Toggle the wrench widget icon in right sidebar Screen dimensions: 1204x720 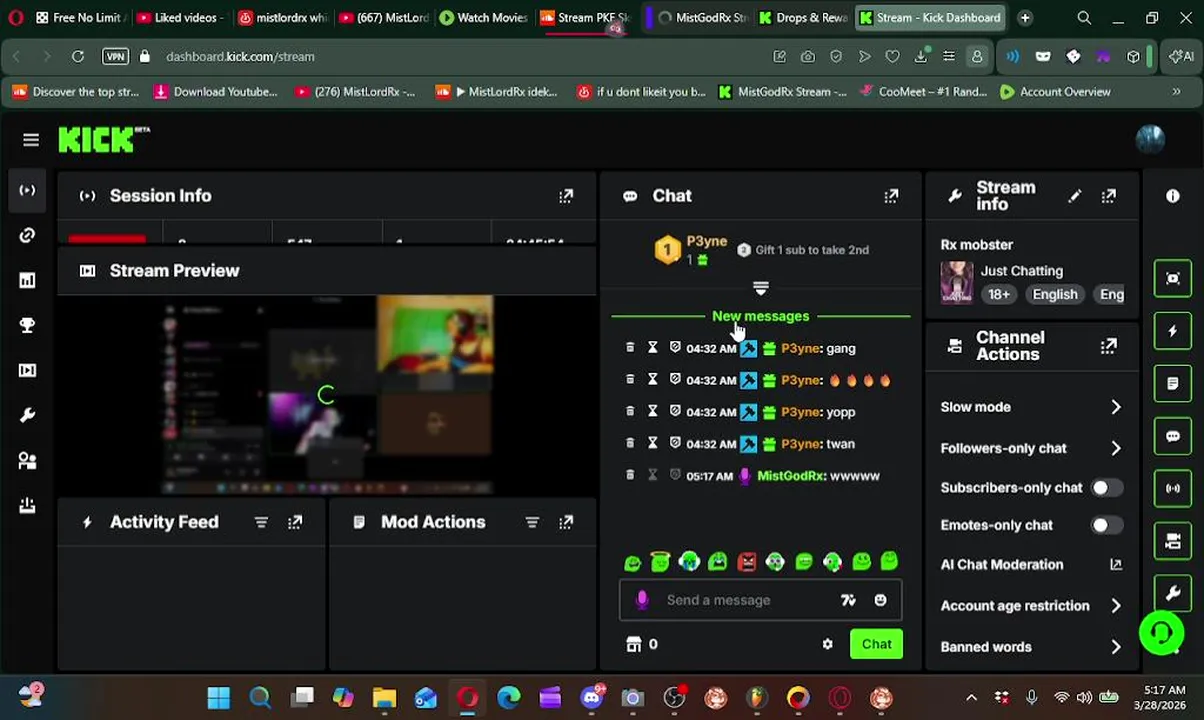pos(1173,593)
